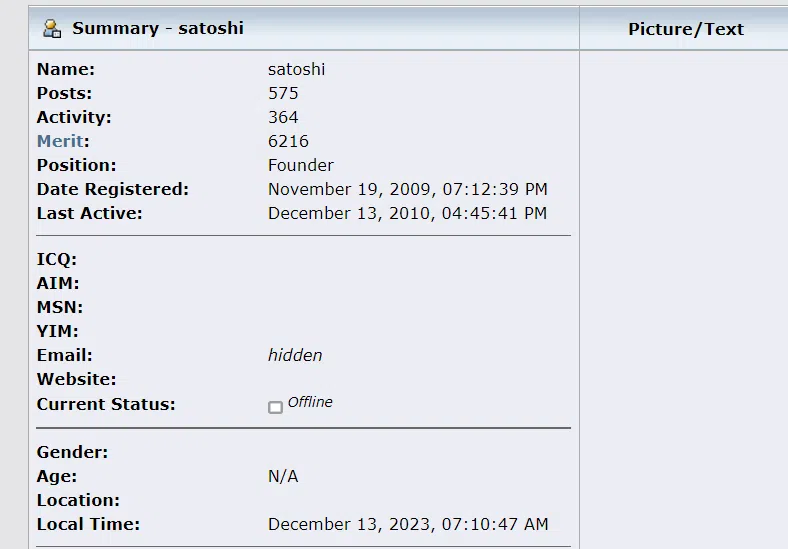Image resolution: width=788 pixels, height=549 pixels.
Task: Click the Local Time value December 13, 2023
Action: [x=408, y=524]
